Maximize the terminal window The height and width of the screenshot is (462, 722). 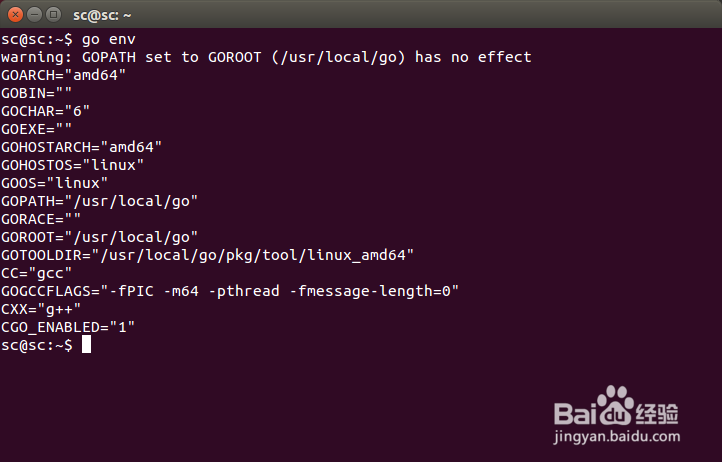[x=53, y=15]
